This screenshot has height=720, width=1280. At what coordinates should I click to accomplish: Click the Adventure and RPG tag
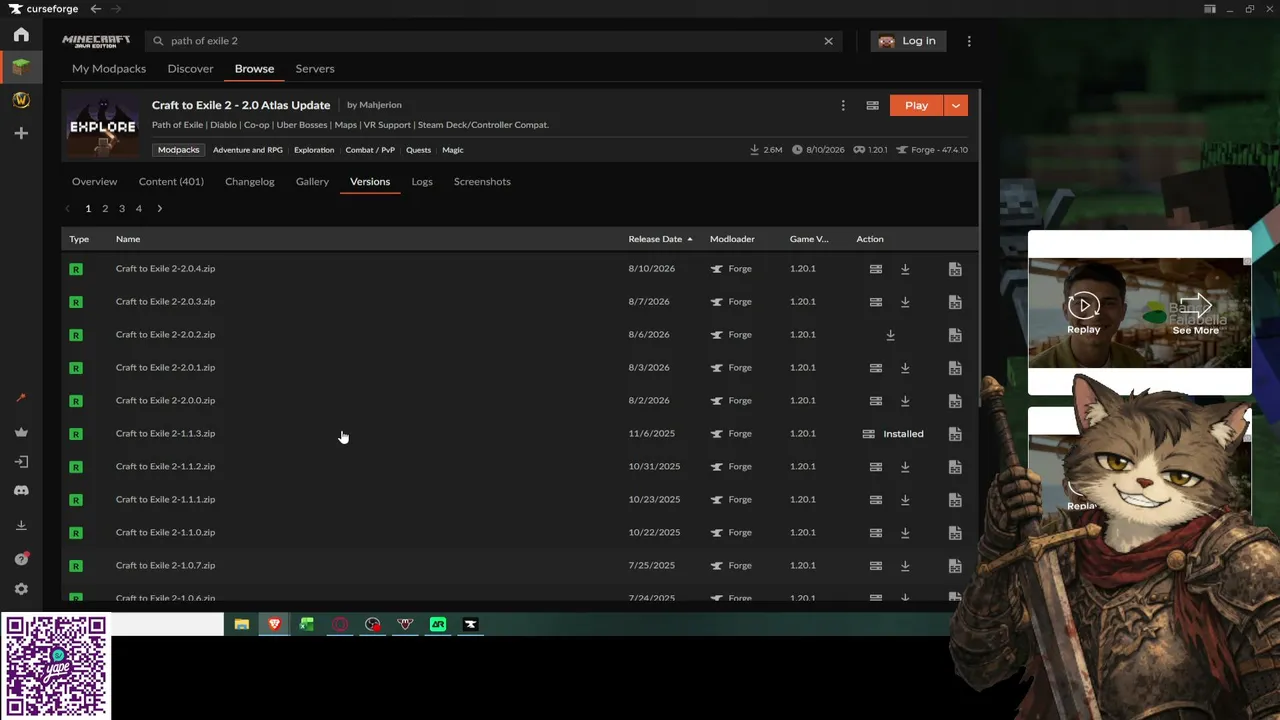pos(248,150)
